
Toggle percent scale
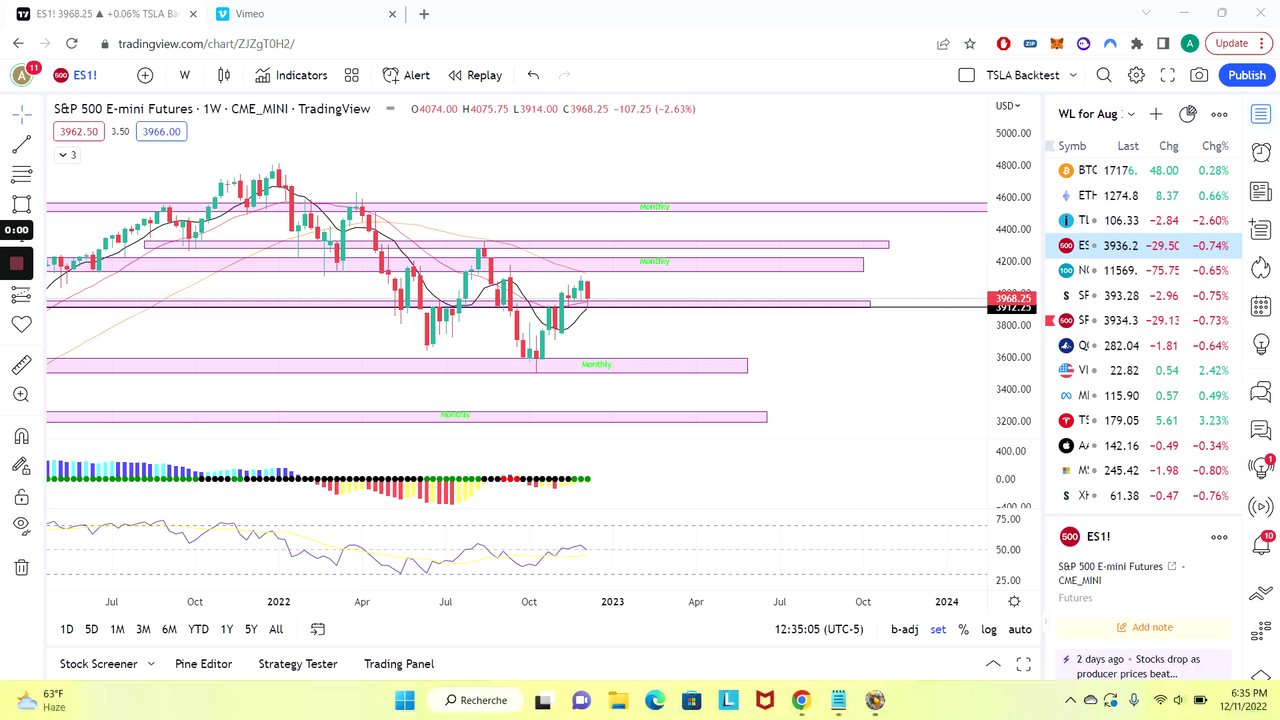[963, 629]
